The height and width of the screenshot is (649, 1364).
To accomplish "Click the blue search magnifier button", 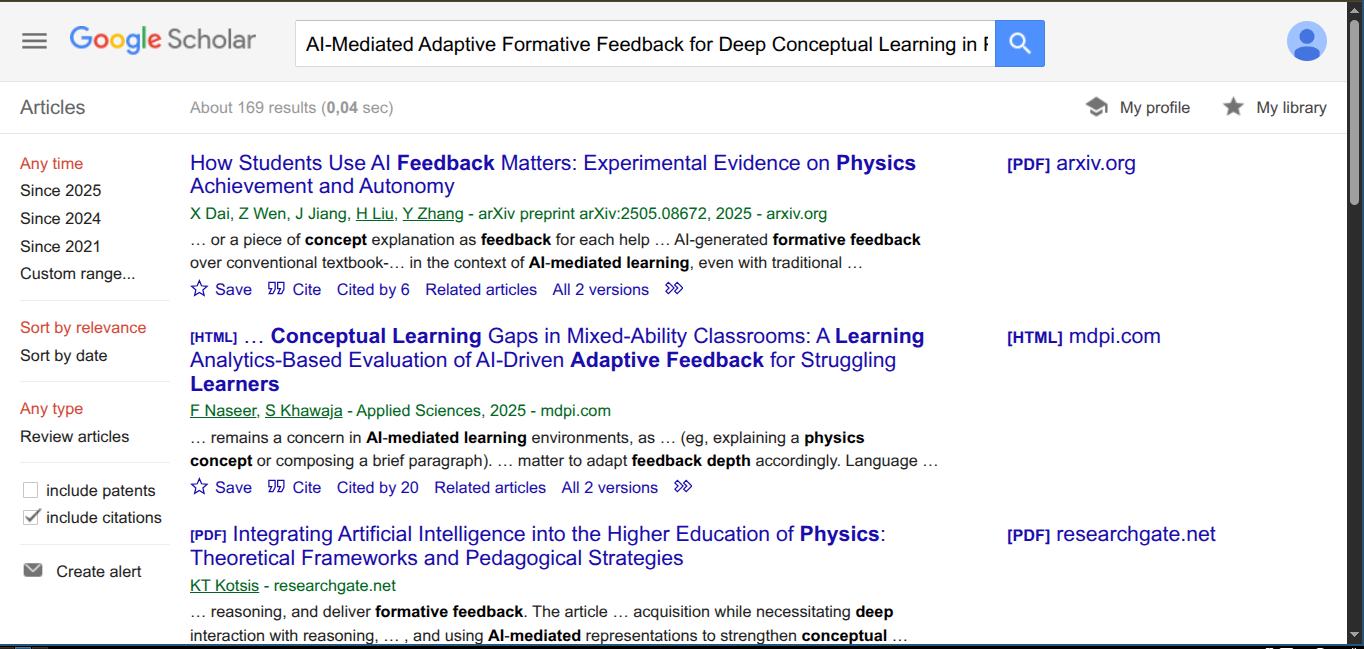I will (x=1020, y=43).
